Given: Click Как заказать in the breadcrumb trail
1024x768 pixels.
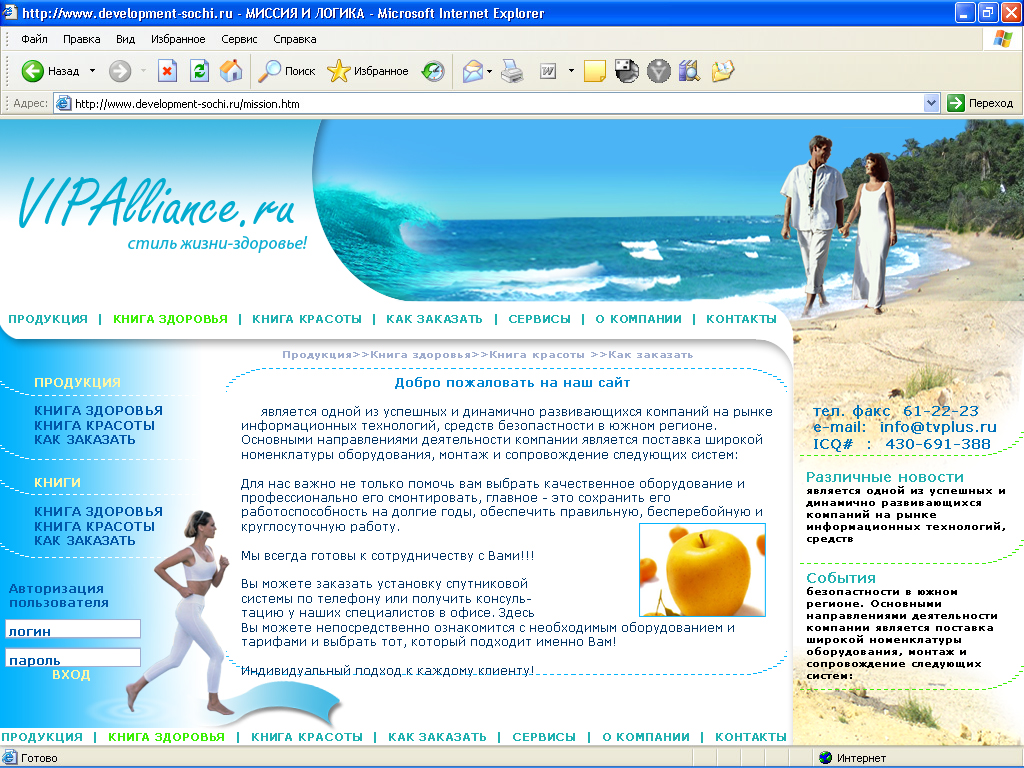Looking at the screenshot, I should click(650, 355).
